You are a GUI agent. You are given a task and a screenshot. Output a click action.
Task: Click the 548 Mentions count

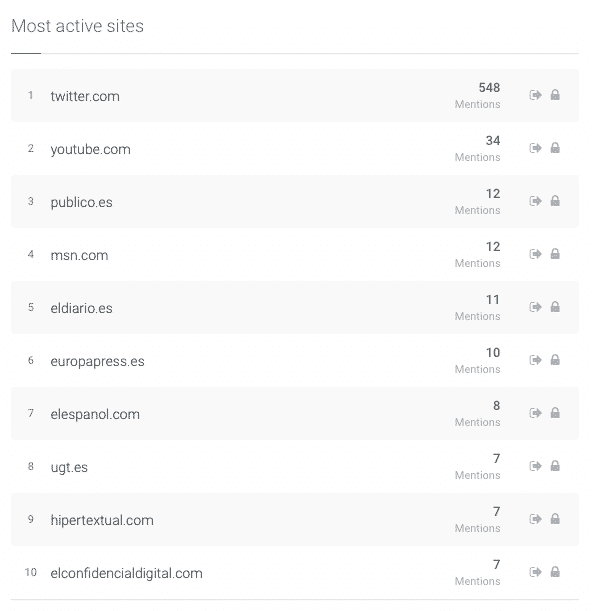click(477, 95)
